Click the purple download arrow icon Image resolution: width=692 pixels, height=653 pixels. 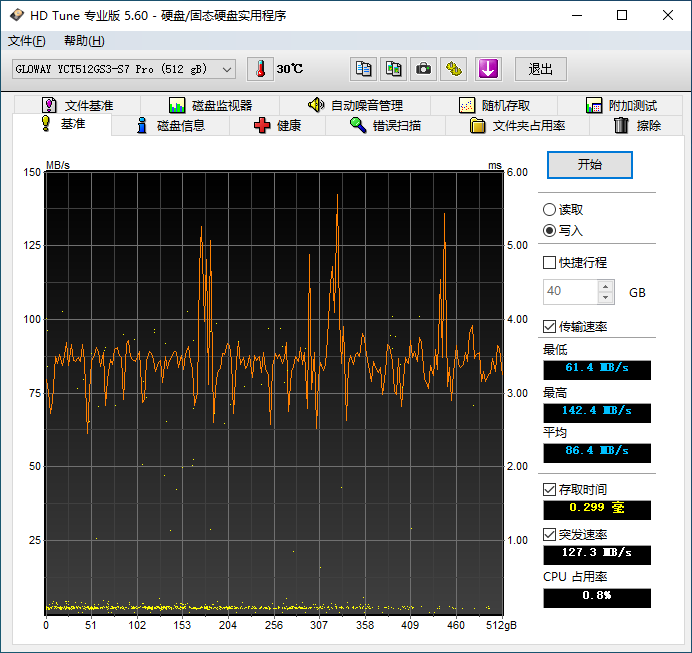point(488,69)
